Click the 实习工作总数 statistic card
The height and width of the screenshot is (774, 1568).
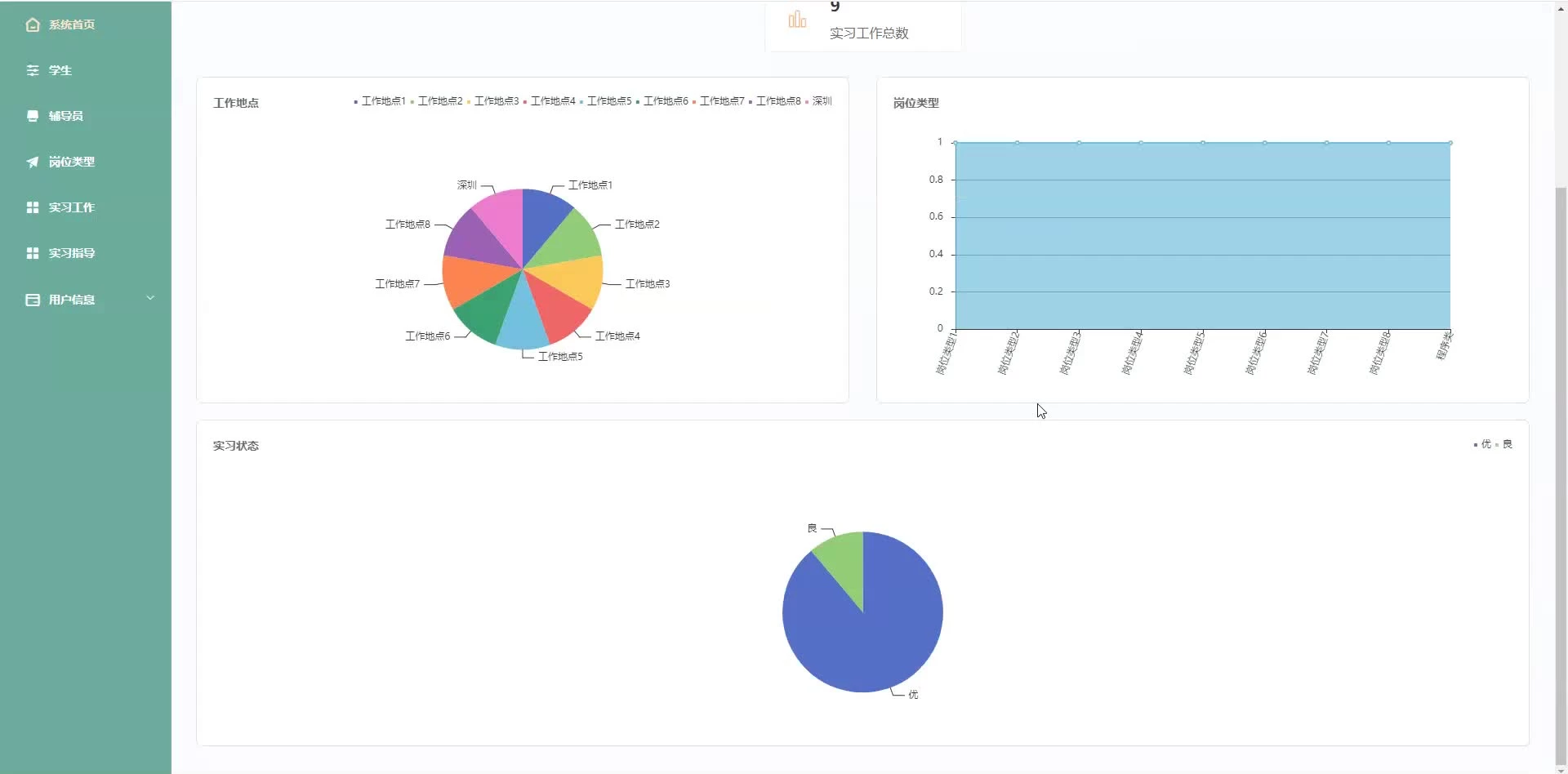[x=863, y=25]
